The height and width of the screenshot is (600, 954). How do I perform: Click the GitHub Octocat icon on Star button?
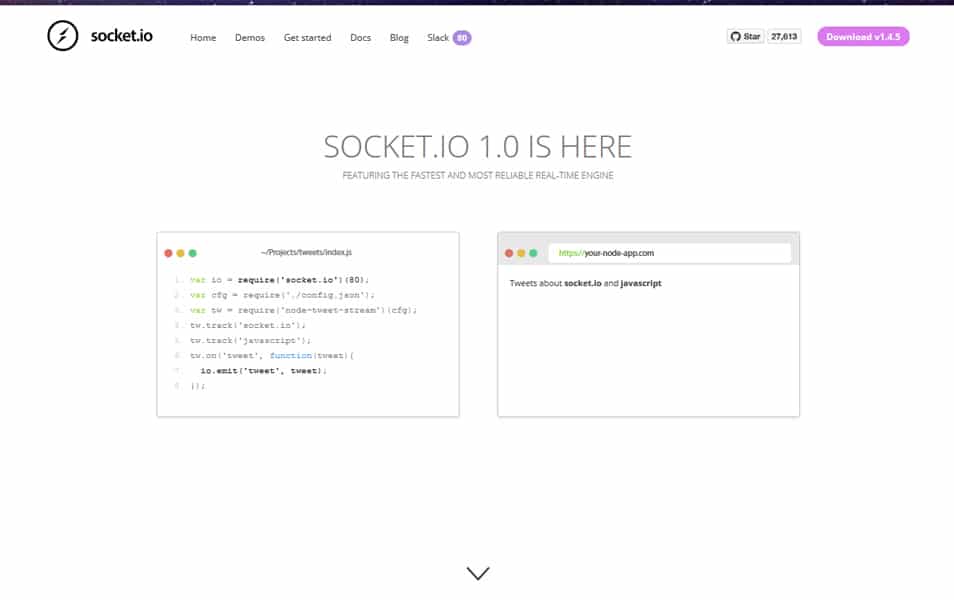tap(739, 35)
